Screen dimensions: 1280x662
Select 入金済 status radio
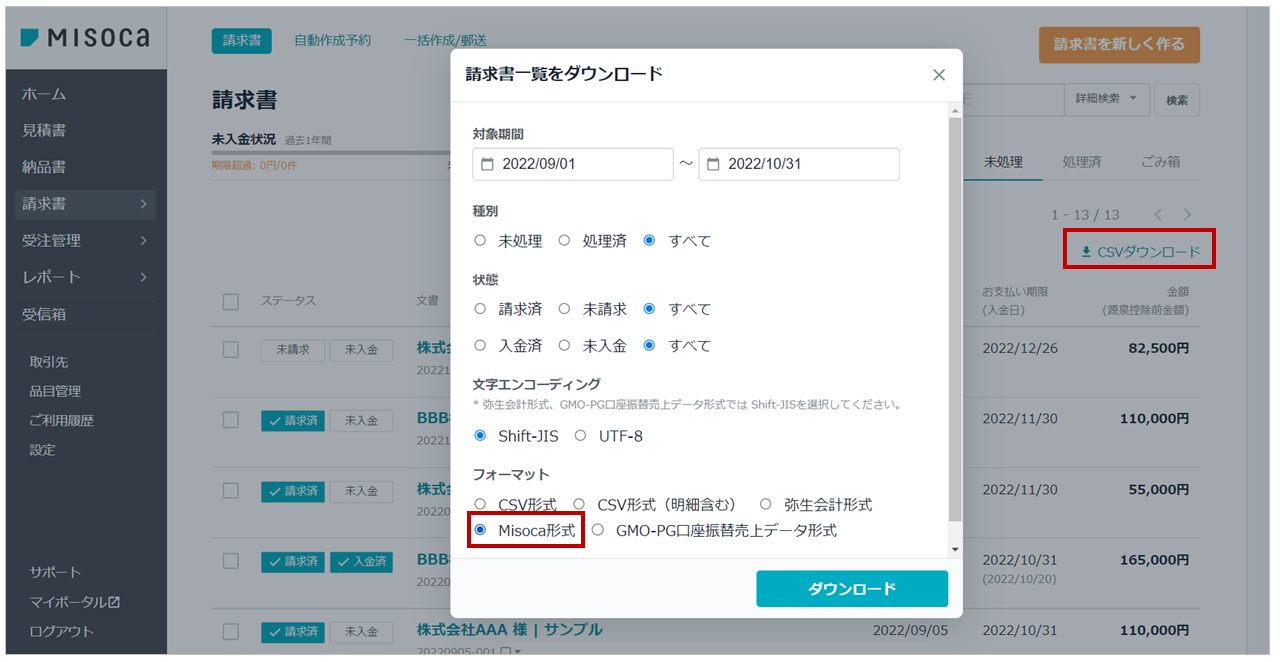coord(480,345)
